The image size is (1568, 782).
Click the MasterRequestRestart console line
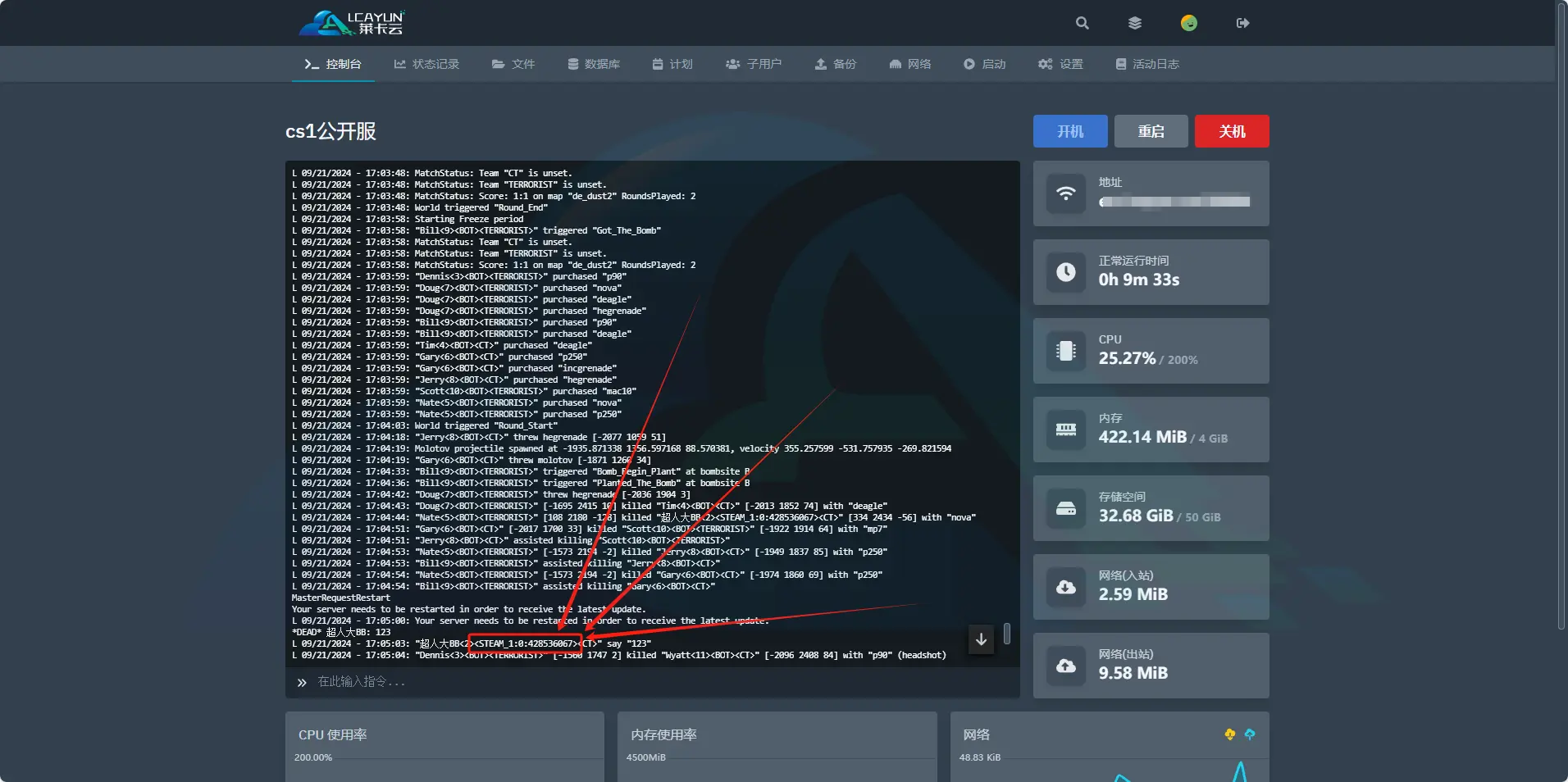[x=341, y=598]
